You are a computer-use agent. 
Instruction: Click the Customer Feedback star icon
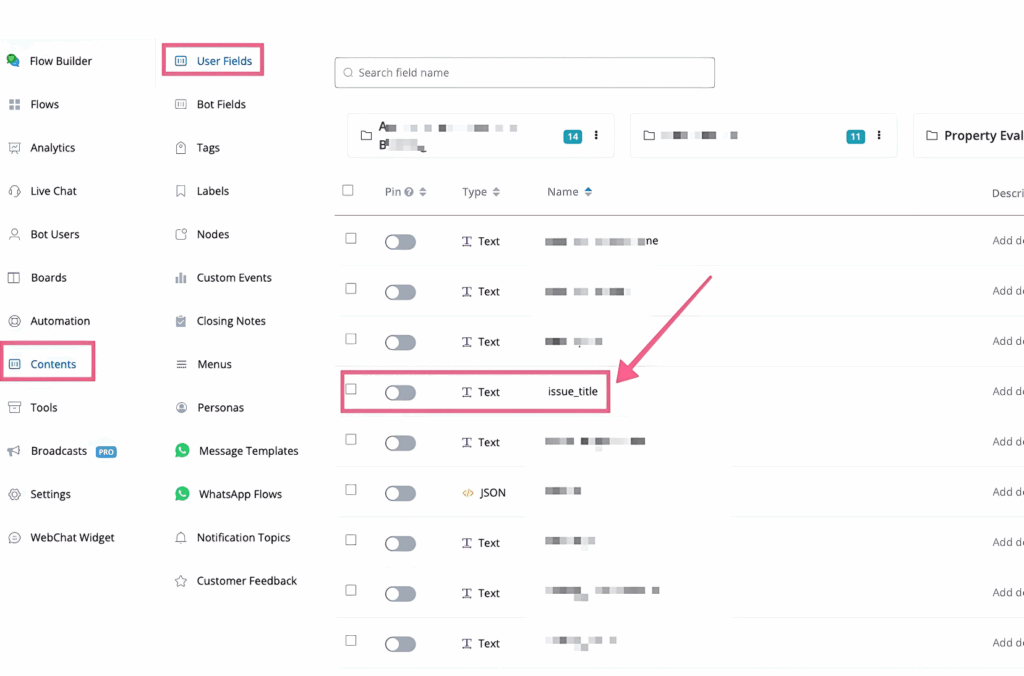click(181, 581)
